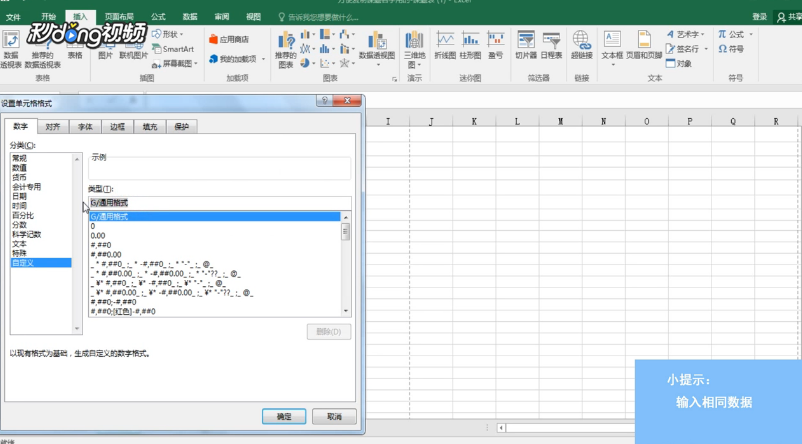Open the 视图 (View) ribbon tab
This screenshot has width=802, height=444.
(253, 17)
